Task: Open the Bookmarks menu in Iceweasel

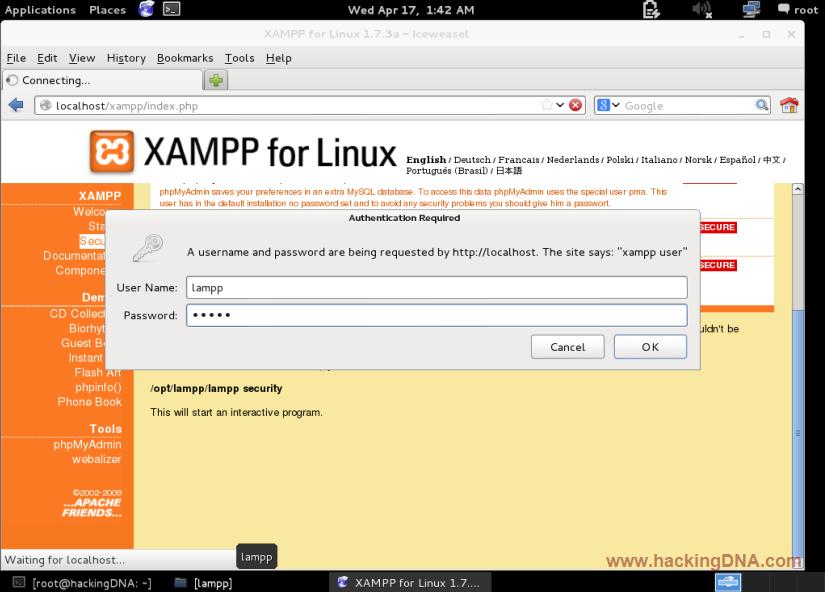Action: [184, 58]
